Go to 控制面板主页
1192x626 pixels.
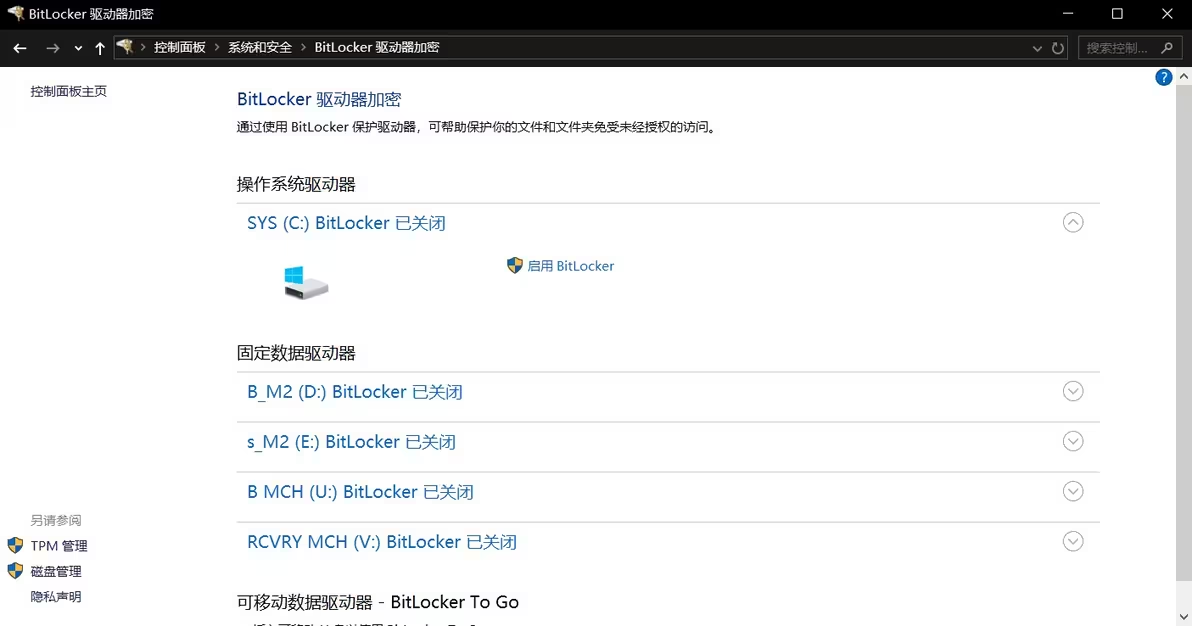tap(68, 90)
